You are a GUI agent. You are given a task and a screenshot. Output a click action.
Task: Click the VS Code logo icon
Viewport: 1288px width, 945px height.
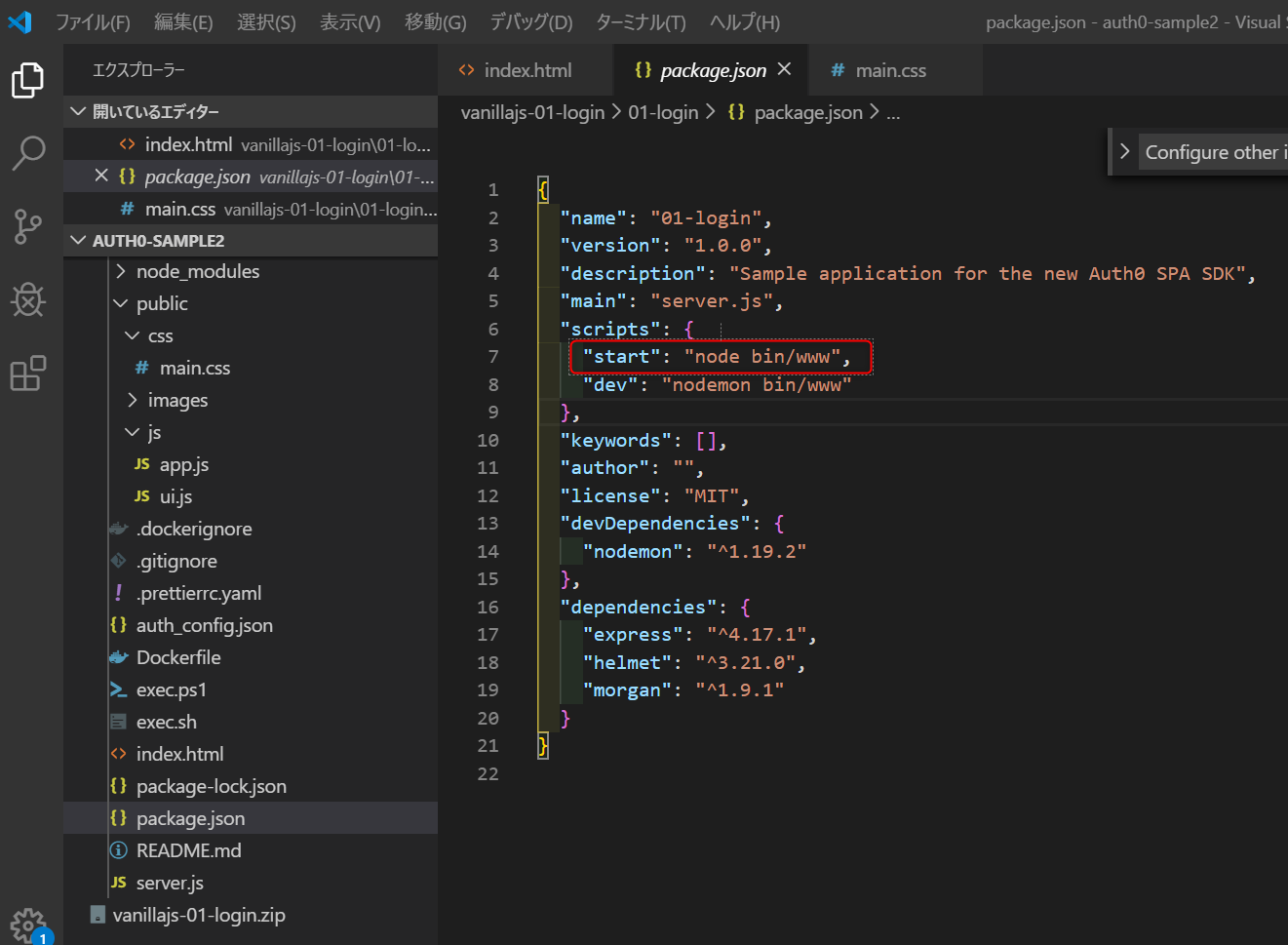(20, 21)
